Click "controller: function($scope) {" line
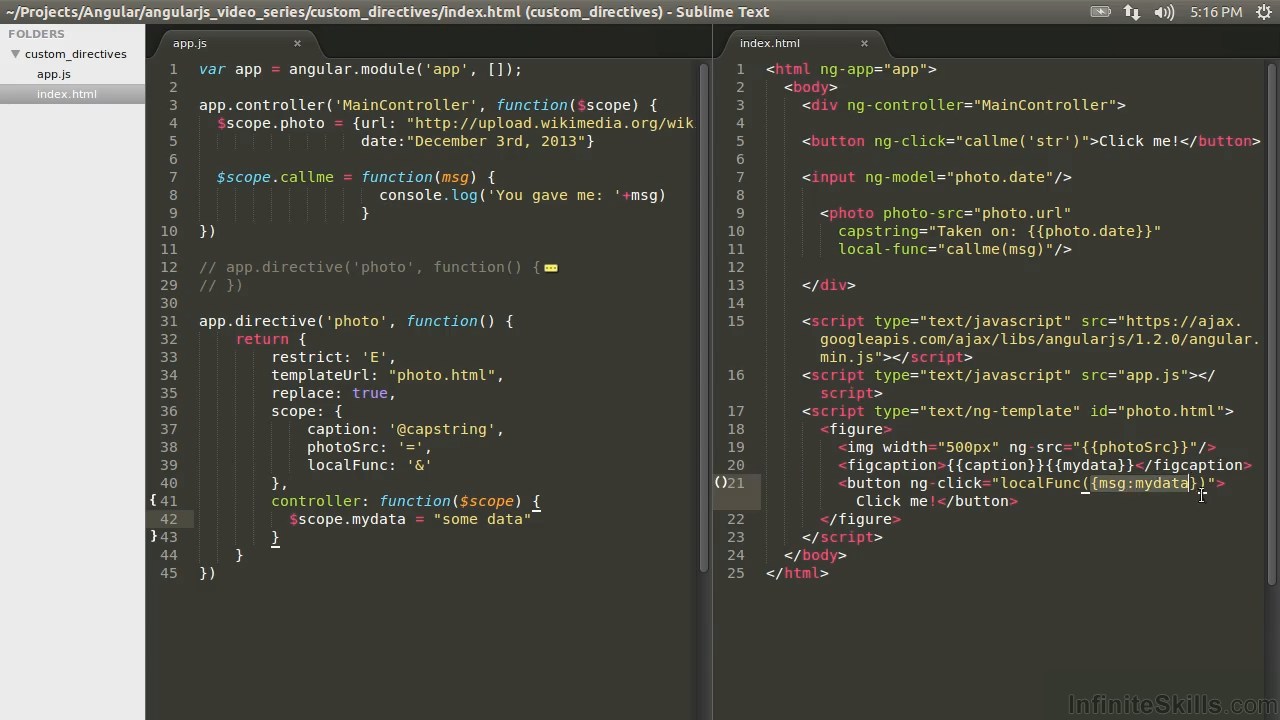 point(405,501)
